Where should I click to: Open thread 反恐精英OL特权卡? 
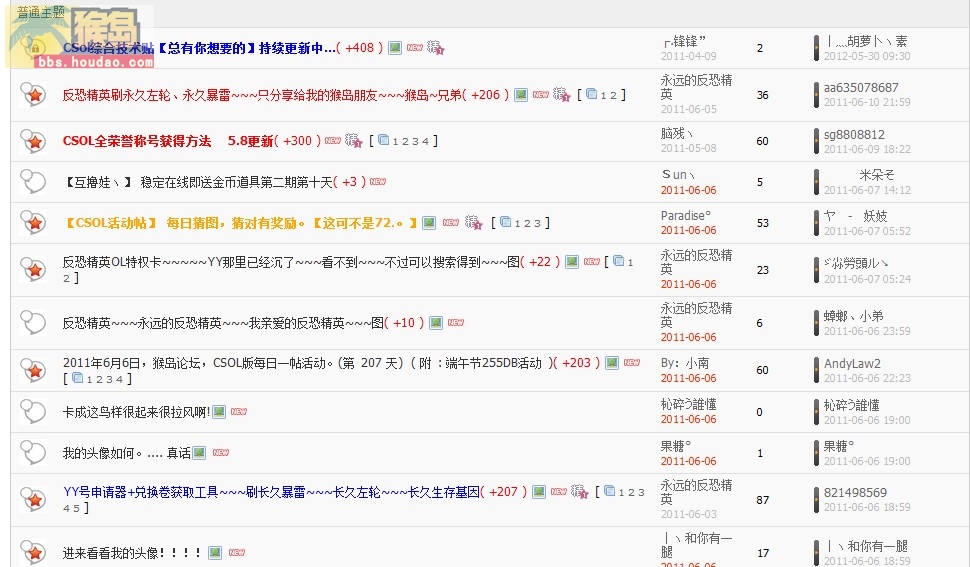pos(291,262)
